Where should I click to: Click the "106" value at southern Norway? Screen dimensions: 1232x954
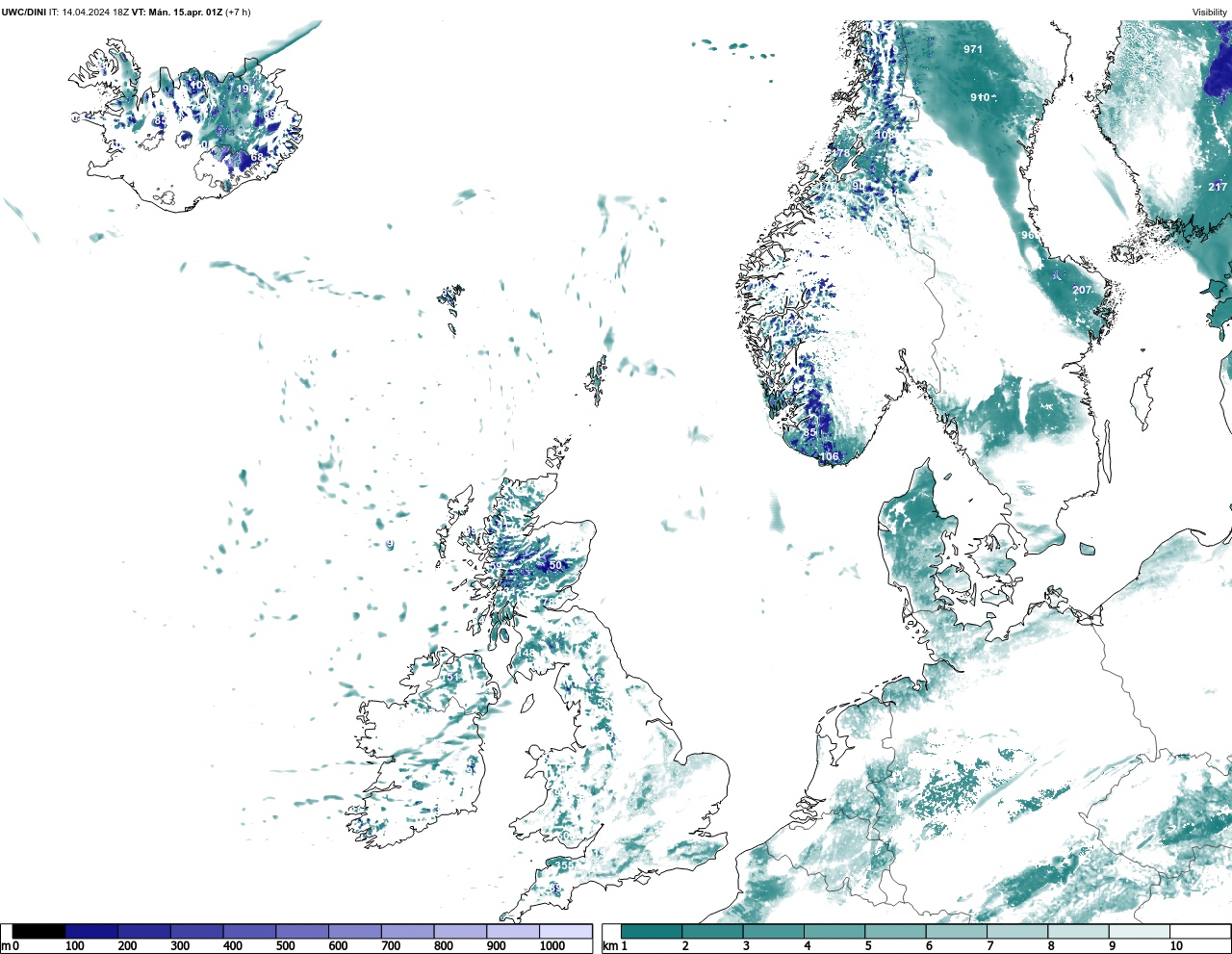[830, 456]
